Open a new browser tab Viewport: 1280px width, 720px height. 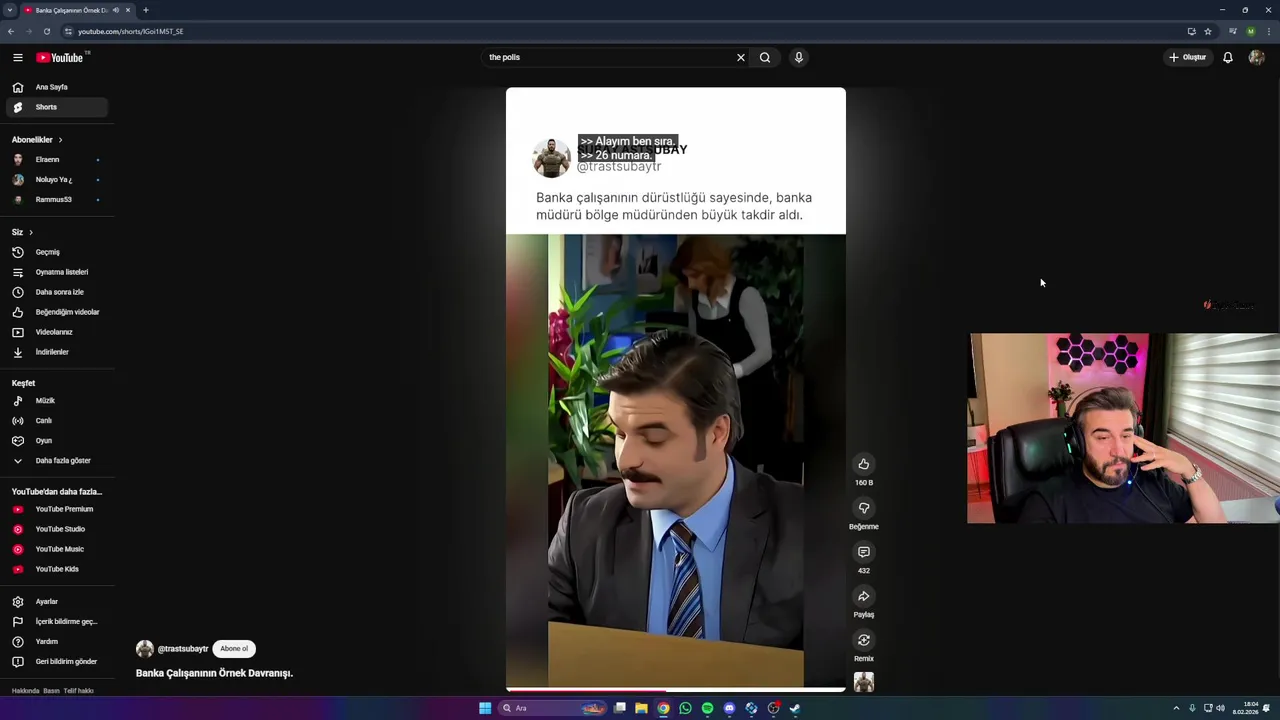[x=146, y=10]
